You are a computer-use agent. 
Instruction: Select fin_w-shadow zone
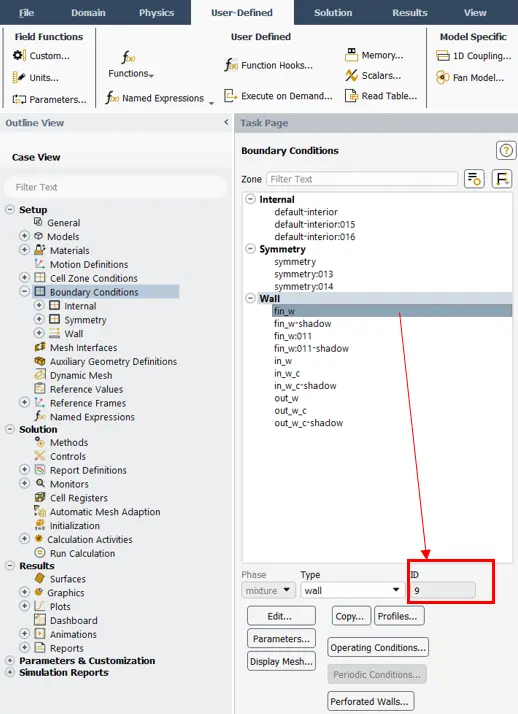coord(303,323)
